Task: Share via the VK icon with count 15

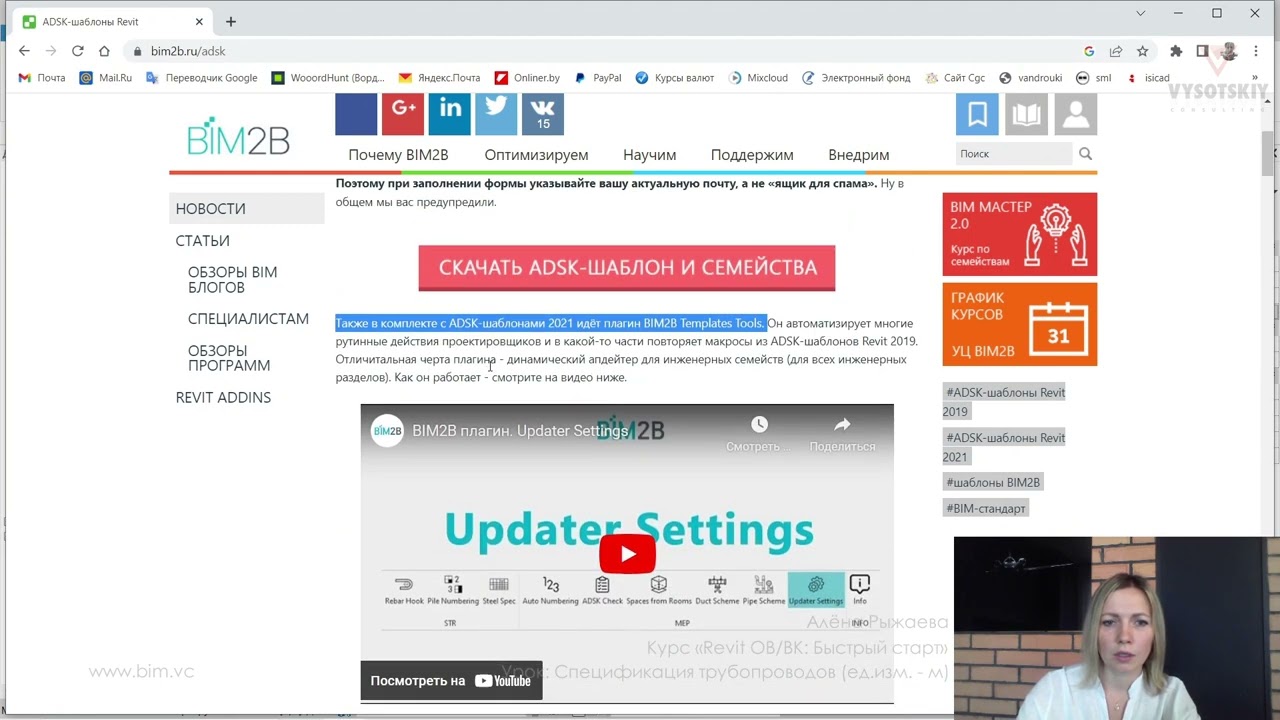Action: click(543, 114)
